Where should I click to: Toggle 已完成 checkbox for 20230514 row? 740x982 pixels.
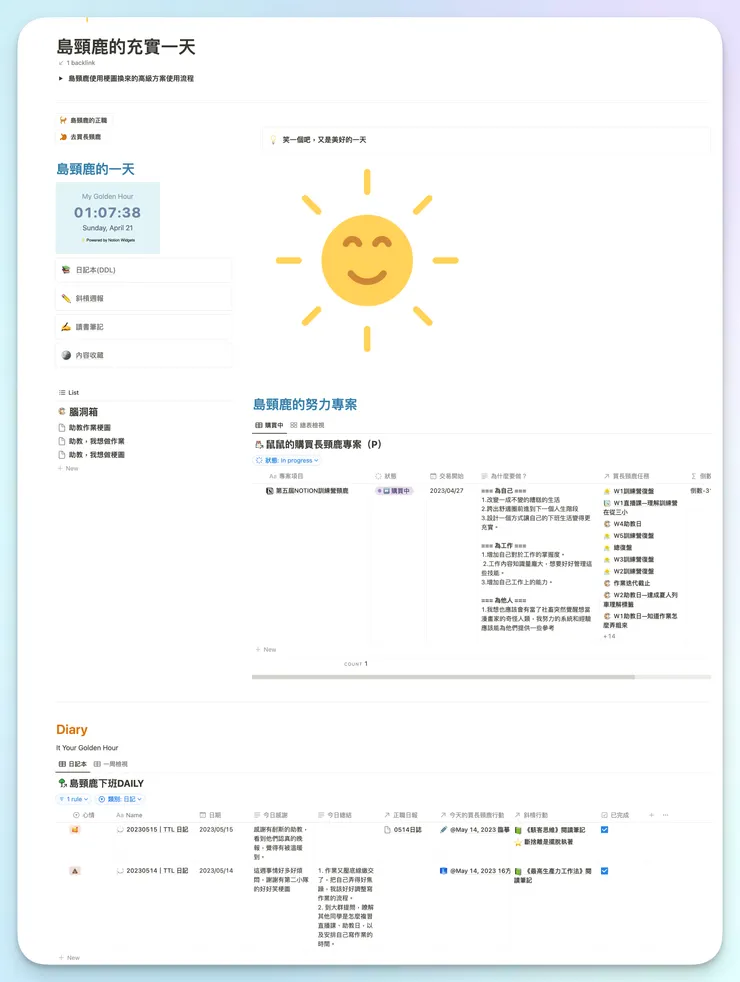pos(605,871)
